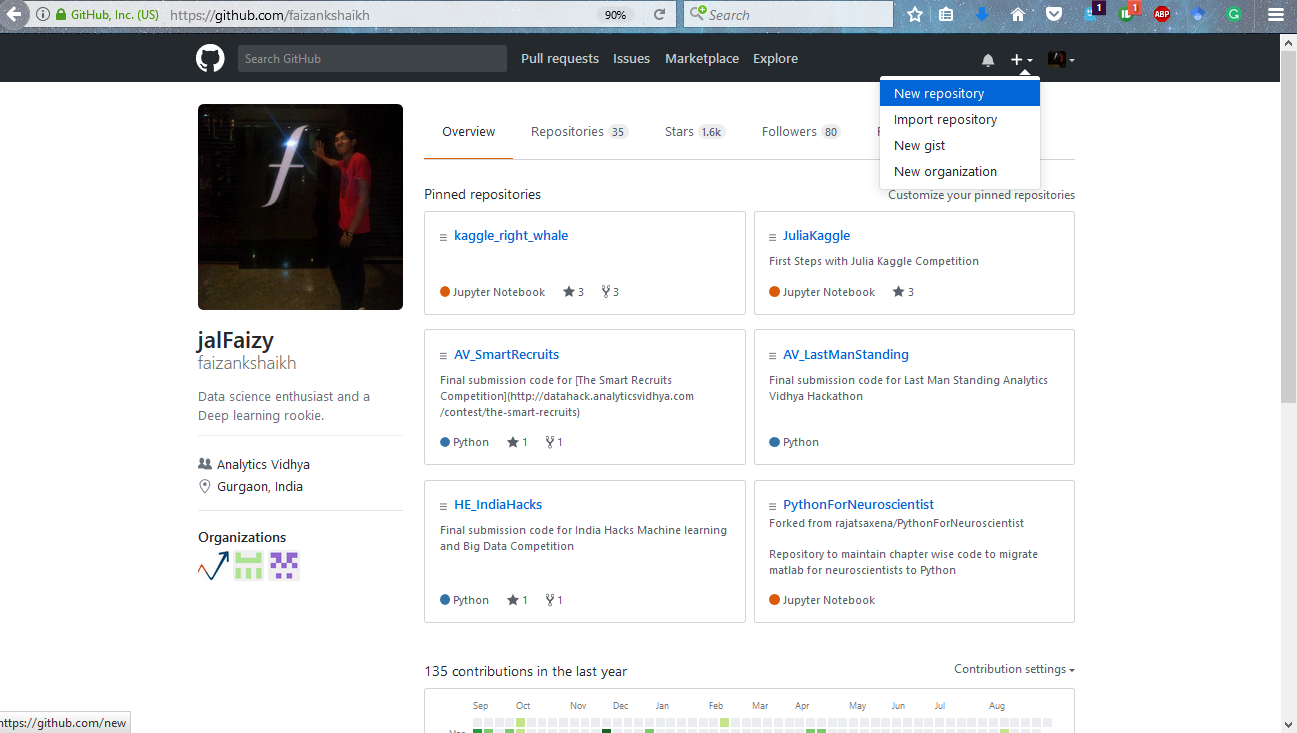Open the plus create-new dropdown
1297x733 pixels.
(1021, 60)
